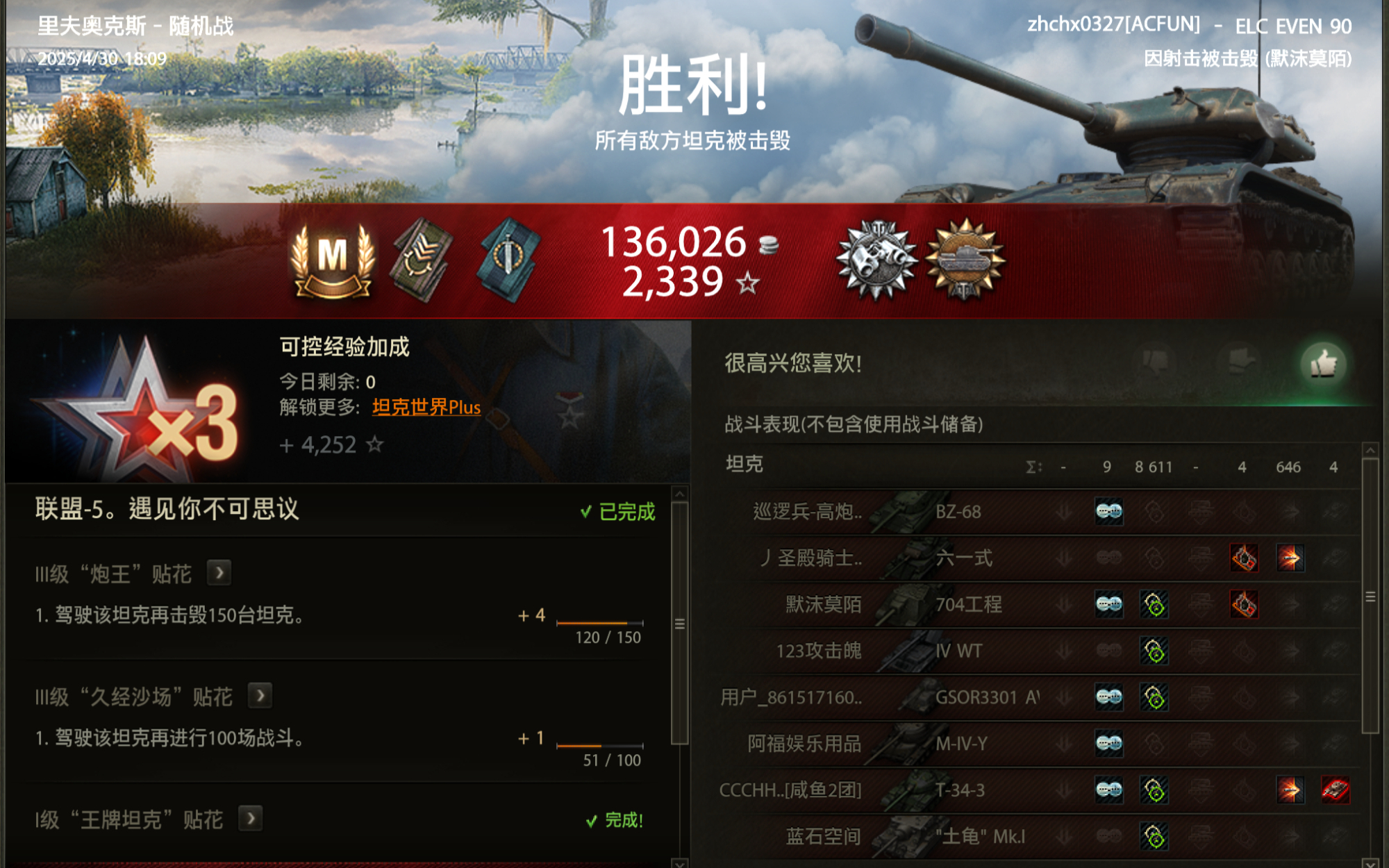This screenshot has height=868, width=1389.
Task: Click the spotted icon in BZ-68 row
Action: (1109, 512)
